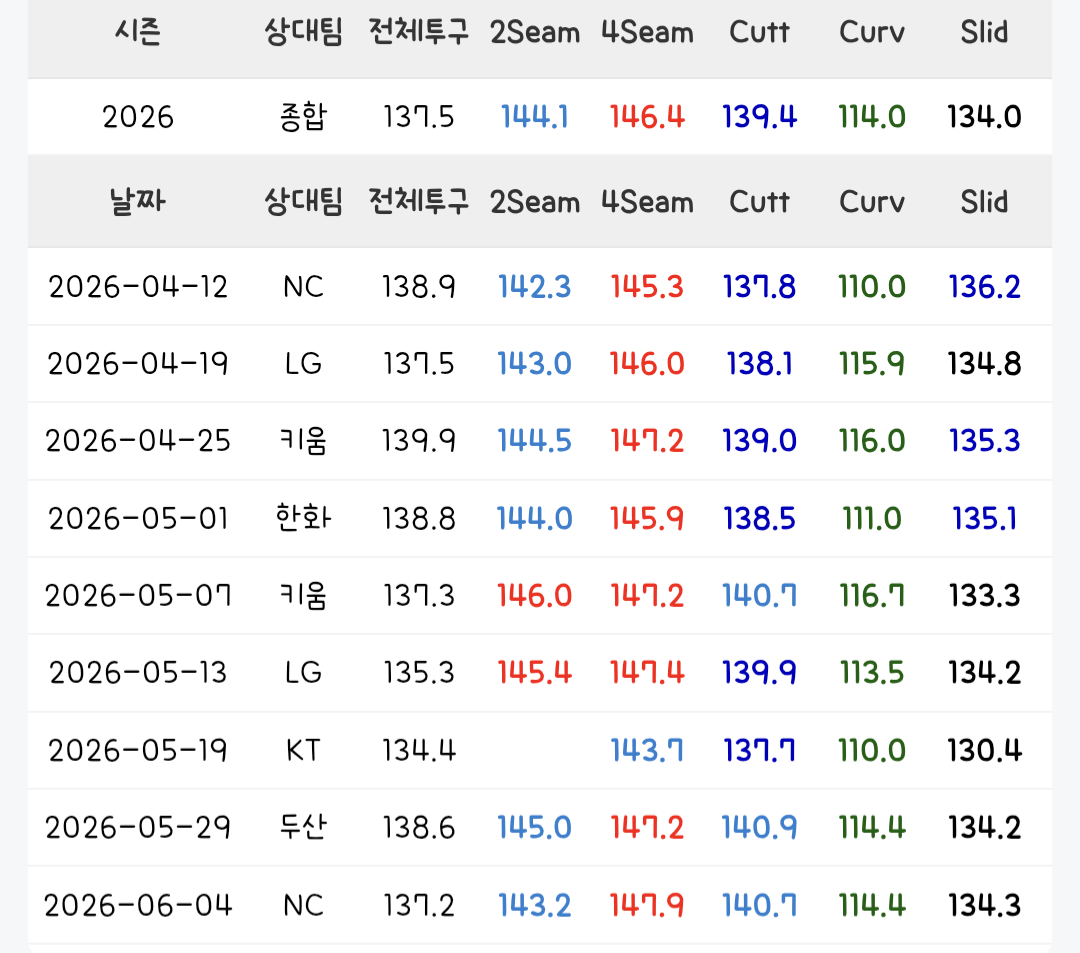Click 상대팀 header in the 날짜 header row

coord(303,202)
